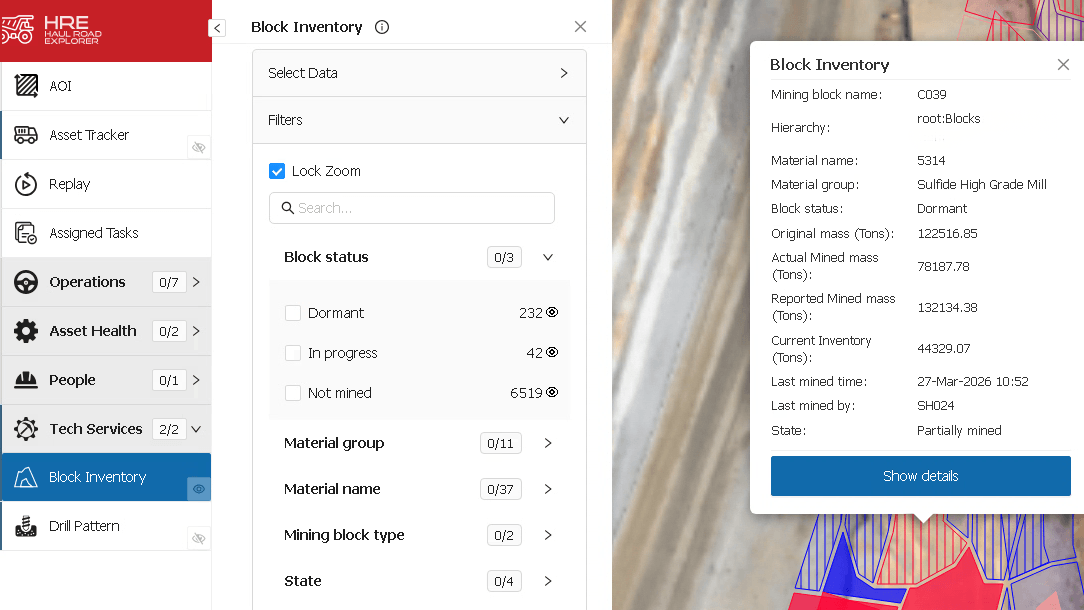The image size is (1084, 610).
Task: Click the last mined by SH024 value
Action: [935, 406]
